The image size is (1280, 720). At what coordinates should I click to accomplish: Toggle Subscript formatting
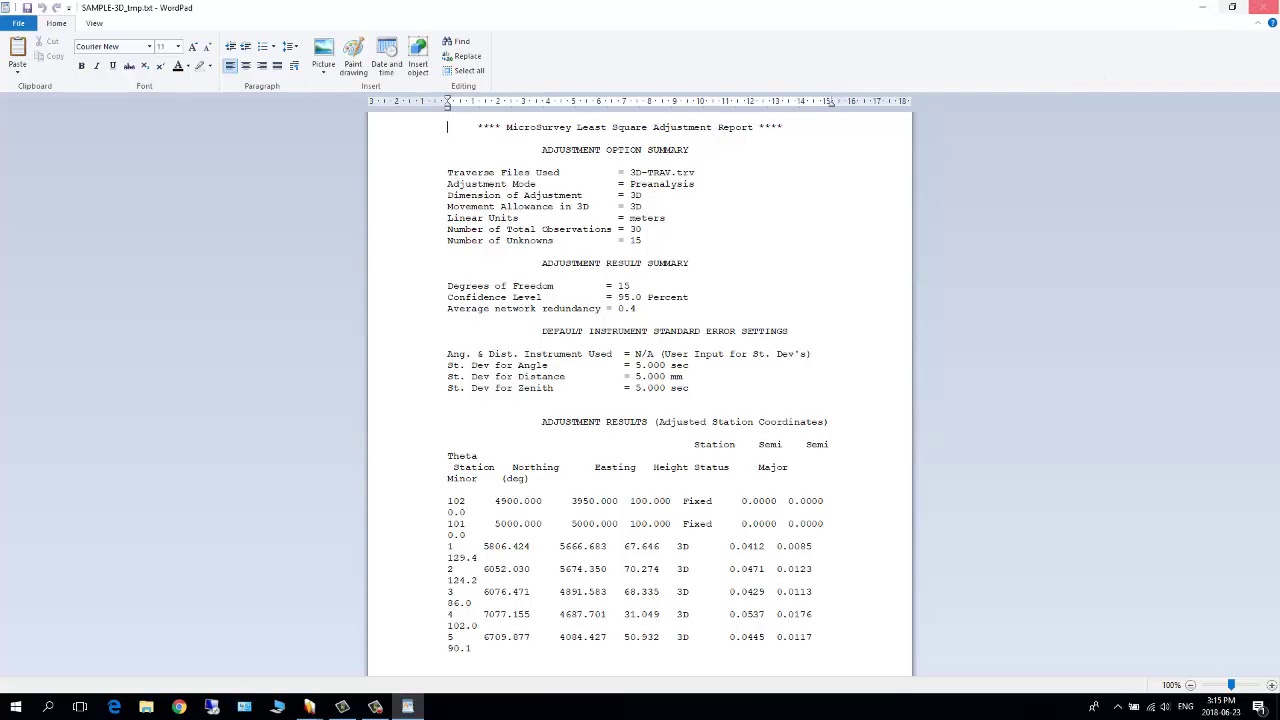point(145,66)
